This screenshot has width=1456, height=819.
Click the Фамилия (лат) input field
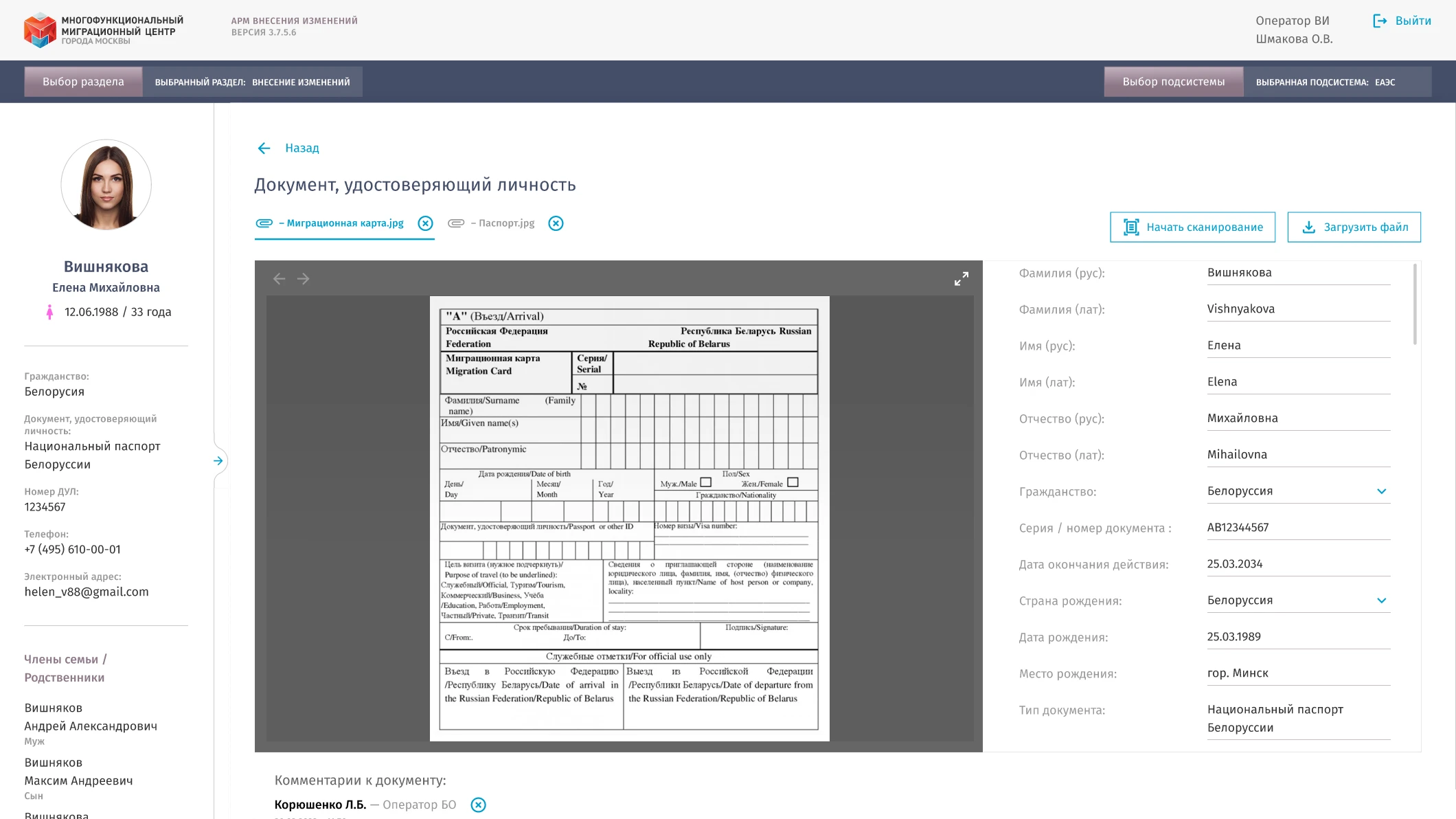(1297, 309)
